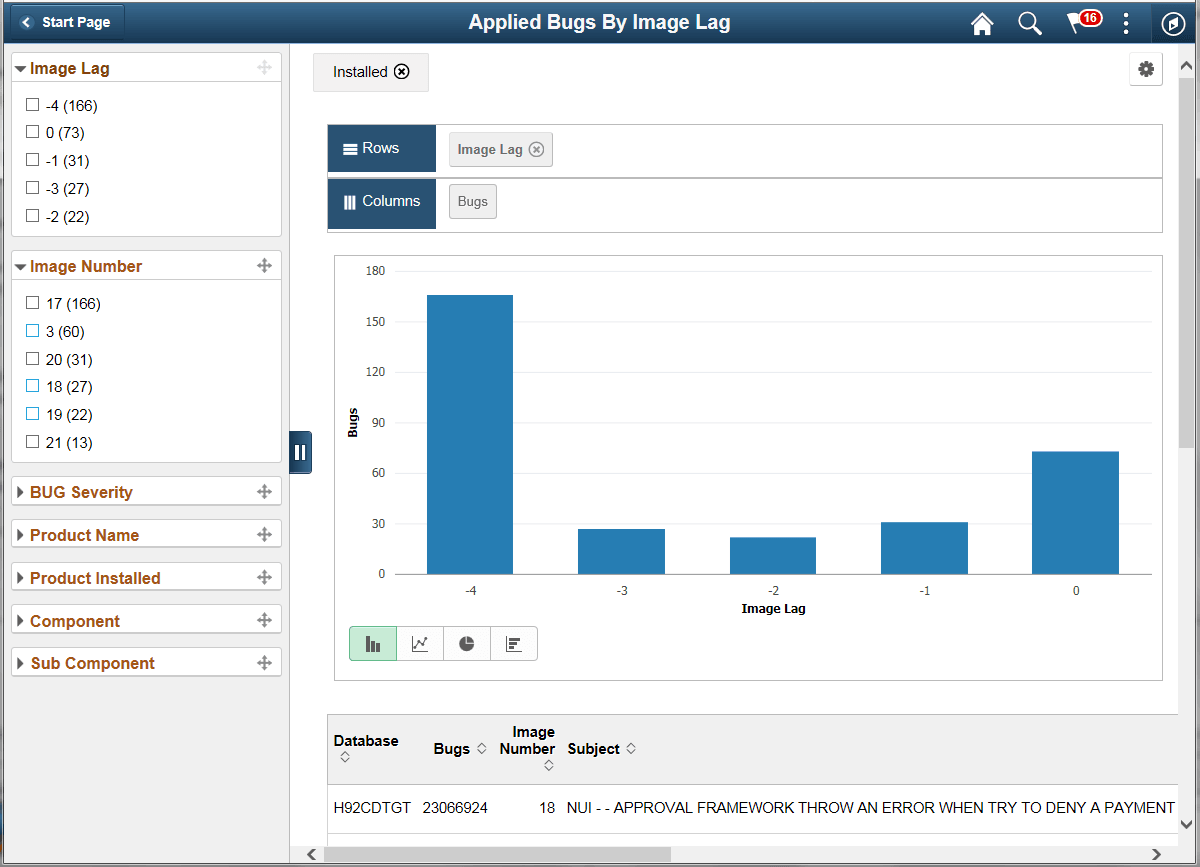Expand the Product Name facet
1200x867 pixels.
[x=84, y=535]
